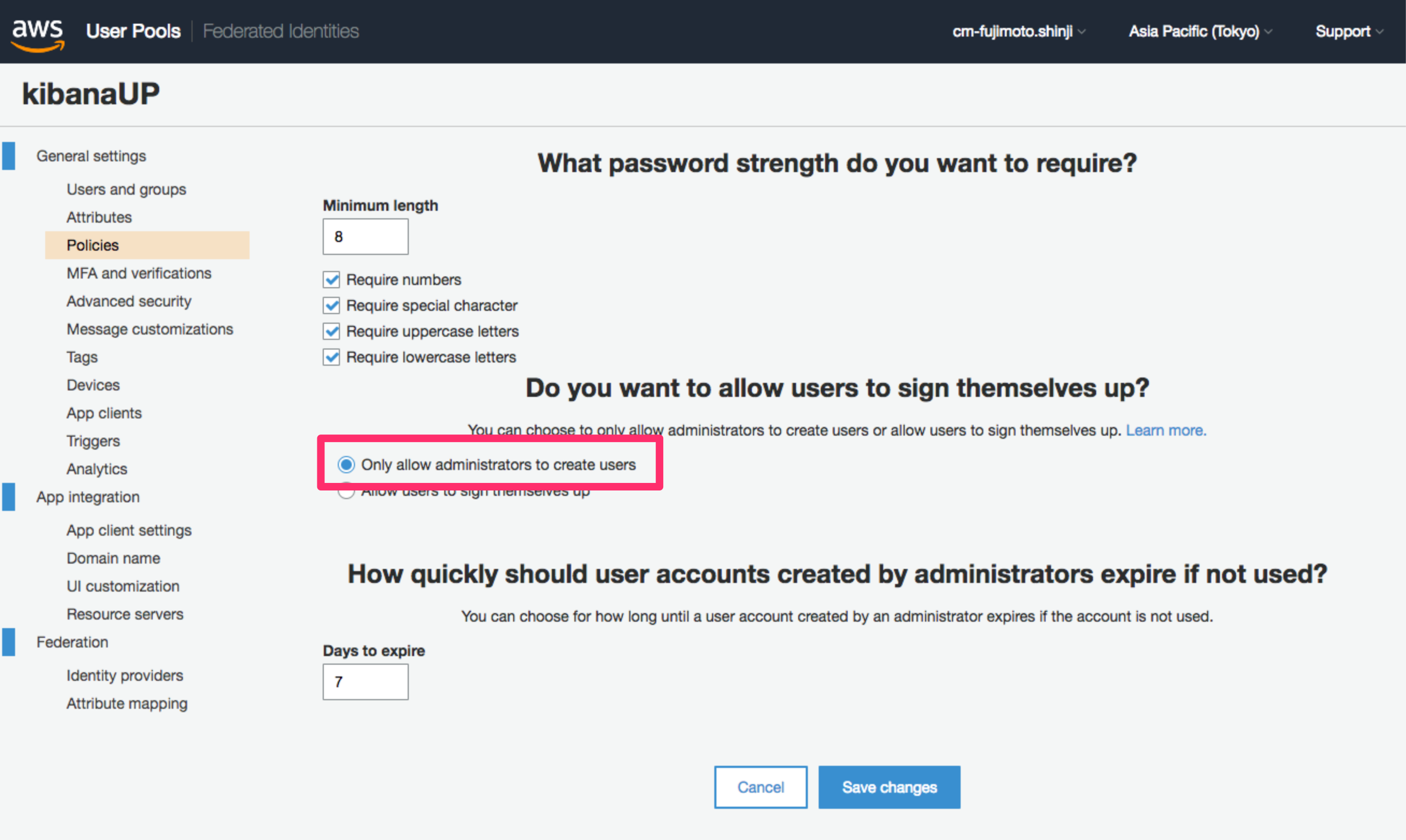Viewport: 1406px width, 840px height.
Task: Switch to Federated Identities
Action: click(281, 31)
